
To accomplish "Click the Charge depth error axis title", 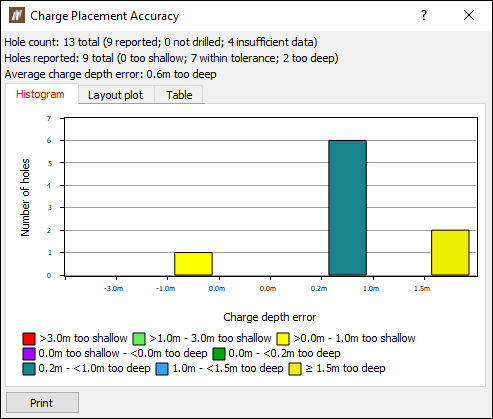I will [x=270, y=317].
